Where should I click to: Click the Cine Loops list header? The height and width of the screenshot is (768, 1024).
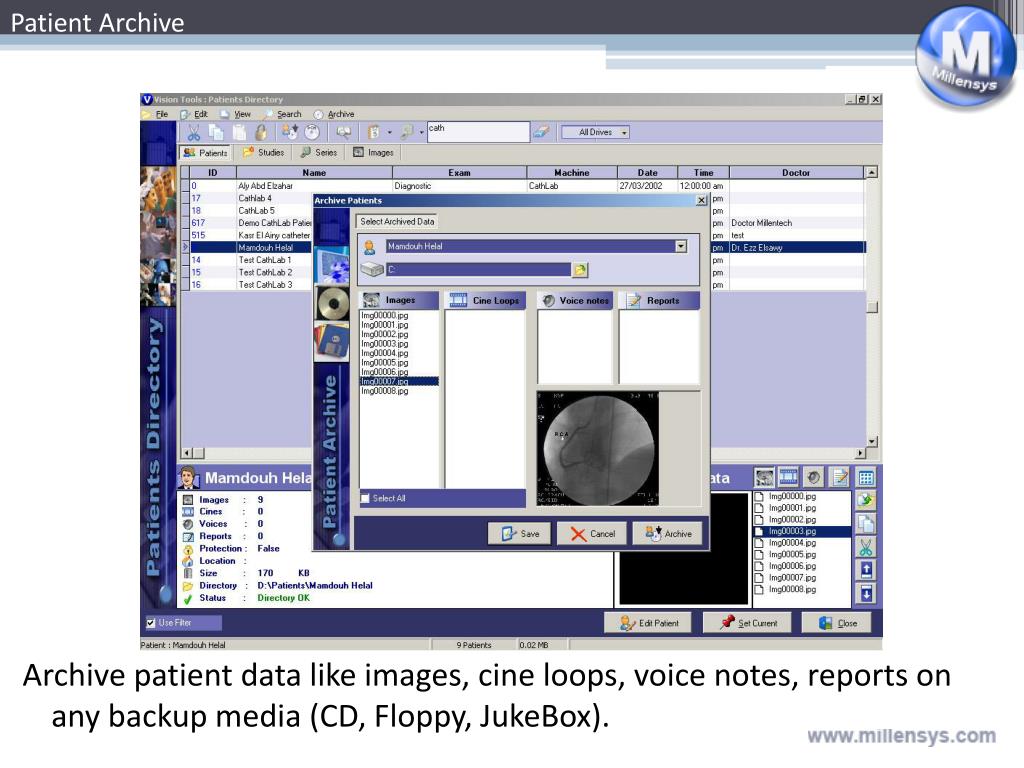point(485,300)
